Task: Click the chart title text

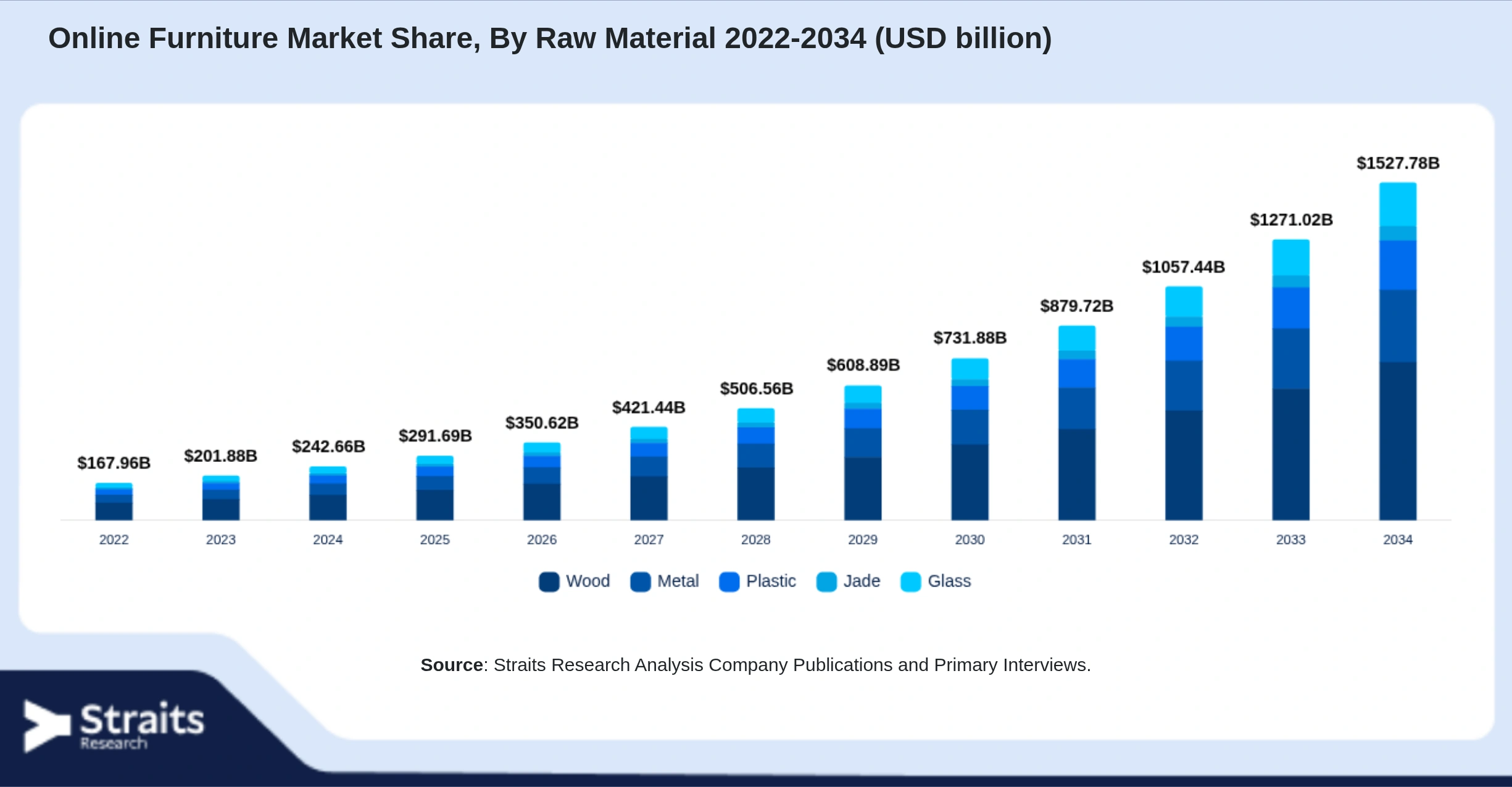Action: point(550,38)
